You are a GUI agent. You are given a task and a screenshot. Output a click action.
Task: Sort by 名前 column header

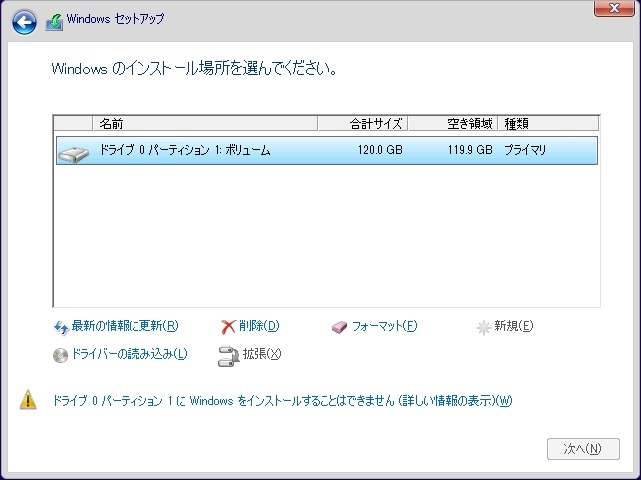tap(205, 123)
